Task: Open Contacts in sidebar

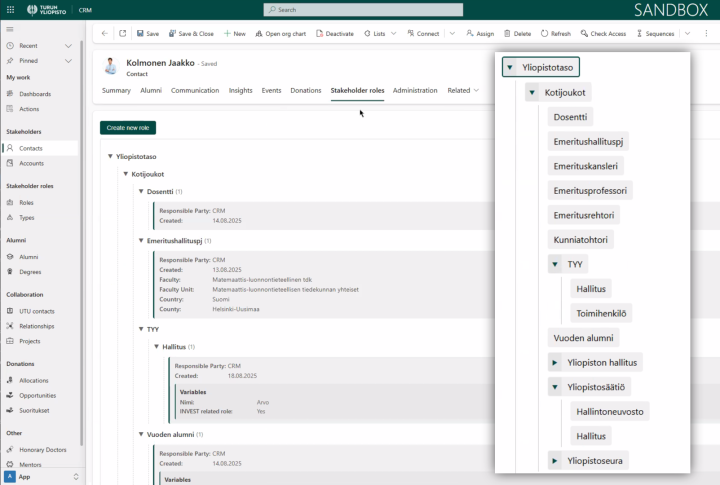Action: coord(39,148)
